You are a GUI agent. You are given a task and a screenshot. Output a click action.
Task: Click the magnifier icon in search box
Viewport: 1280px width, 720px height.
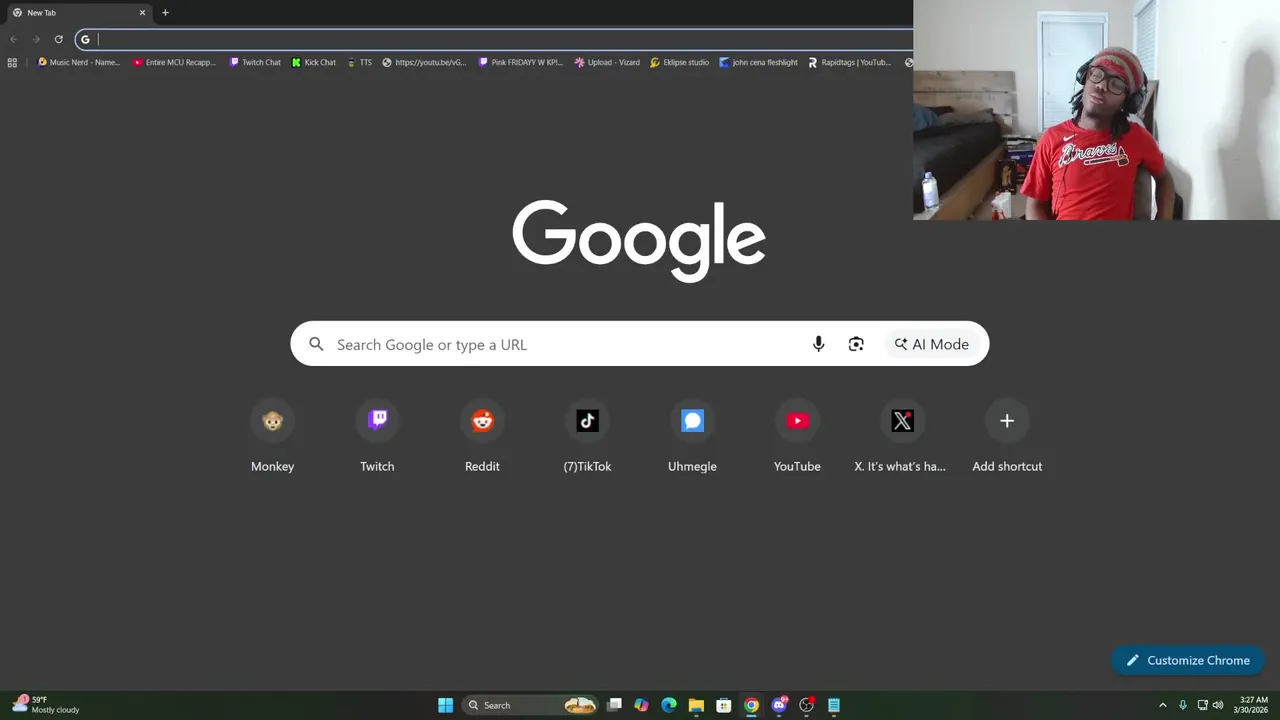pyautogui.click(x=316, y=344)
